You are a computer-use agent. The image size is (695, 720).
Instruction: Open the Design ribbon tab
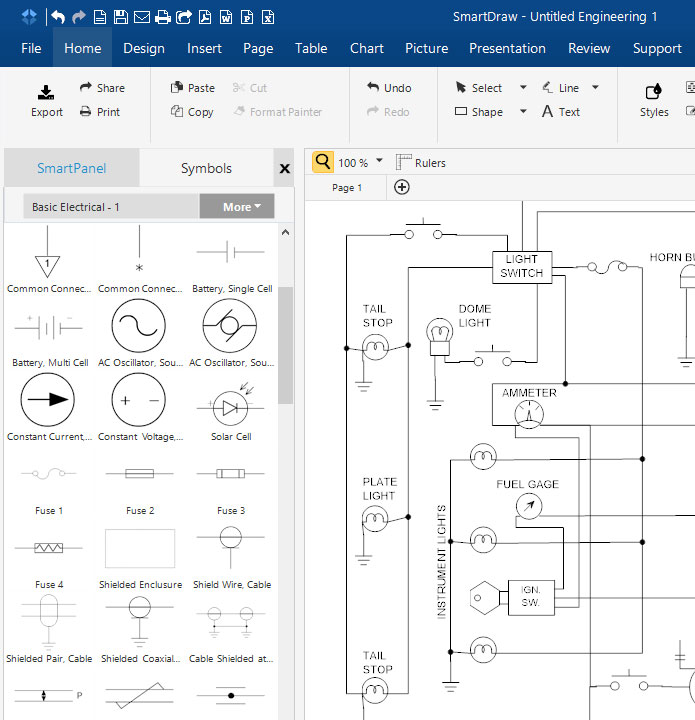tap(144, 48)
